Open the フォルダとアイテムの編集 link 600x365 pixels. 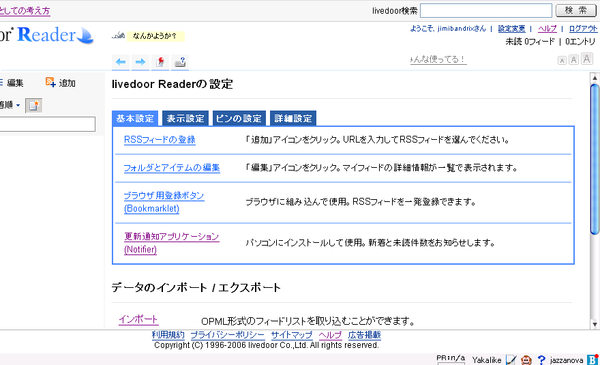pos(171,168)
